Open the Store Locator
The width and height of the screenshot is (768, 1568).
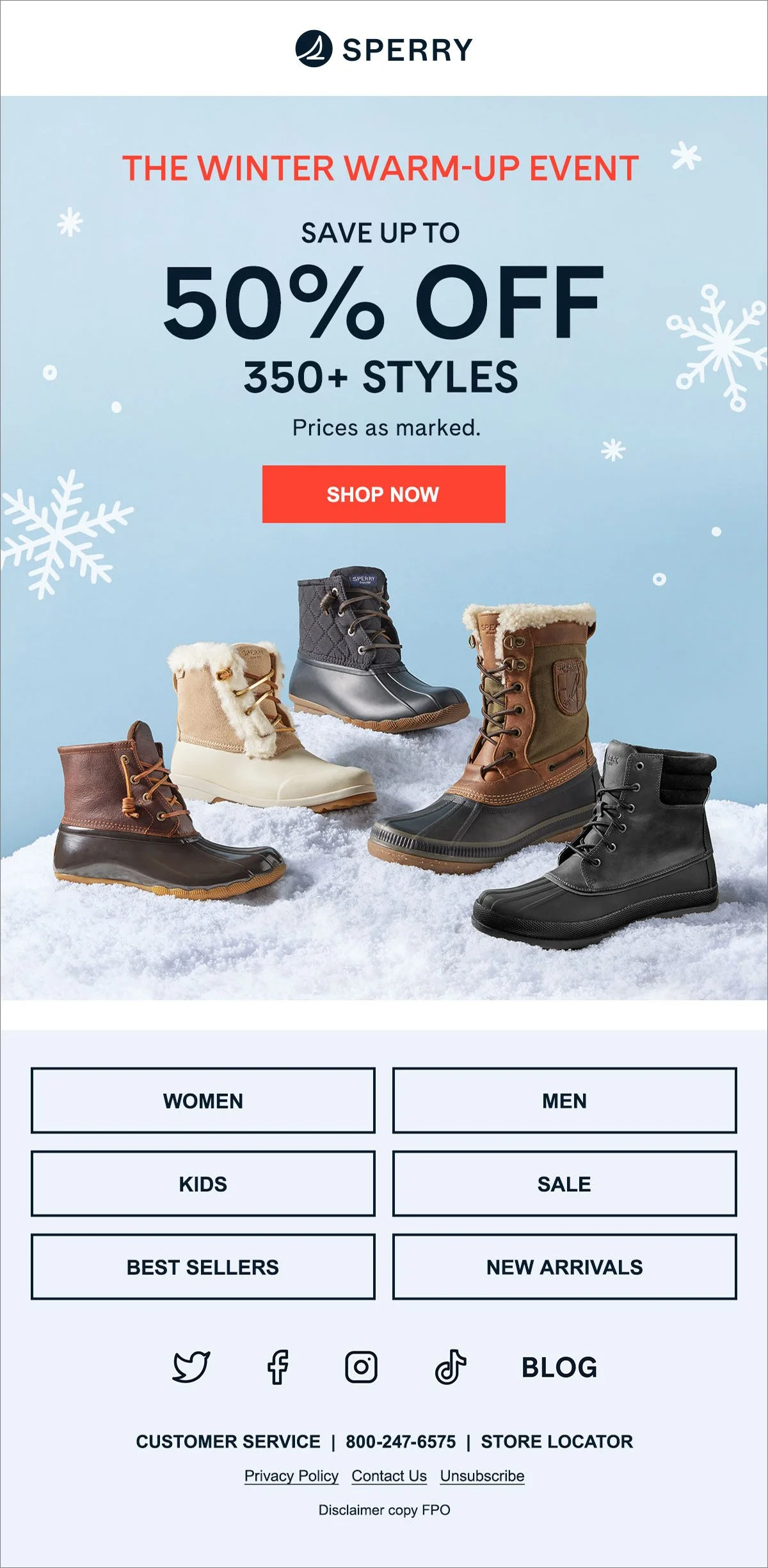click(x=557, y=1441)
